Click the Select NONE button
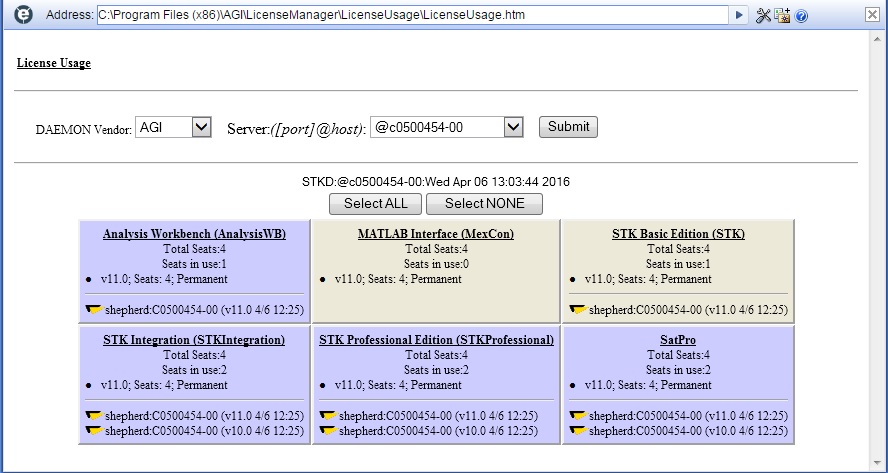 pyautogui.click(x=484, y=204)
